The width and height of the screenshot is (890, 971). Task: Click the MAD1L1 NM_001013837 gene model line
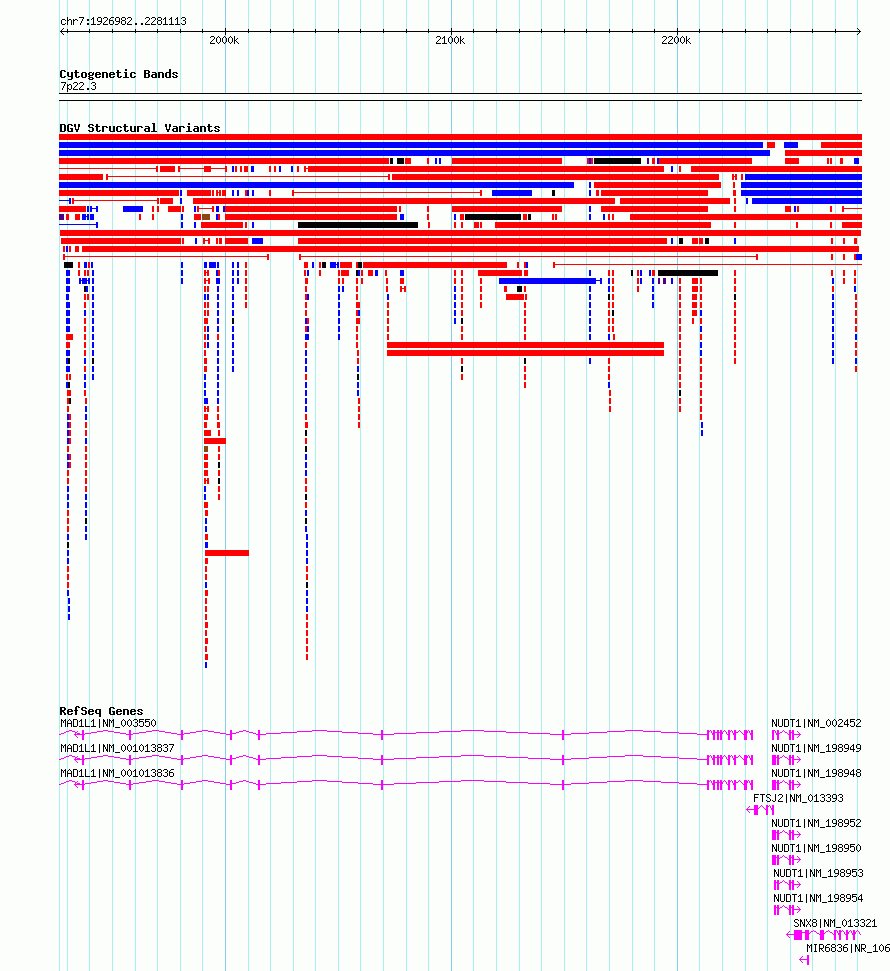pyautogui.click(x=406, y=760)
